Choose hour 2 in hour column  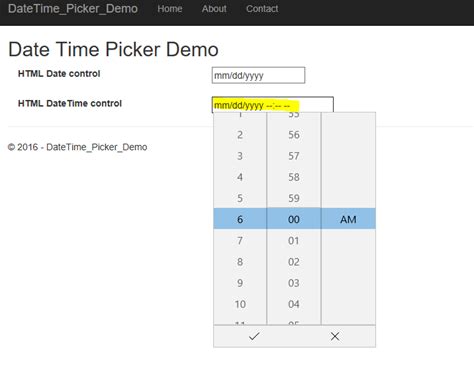point(240,135)
